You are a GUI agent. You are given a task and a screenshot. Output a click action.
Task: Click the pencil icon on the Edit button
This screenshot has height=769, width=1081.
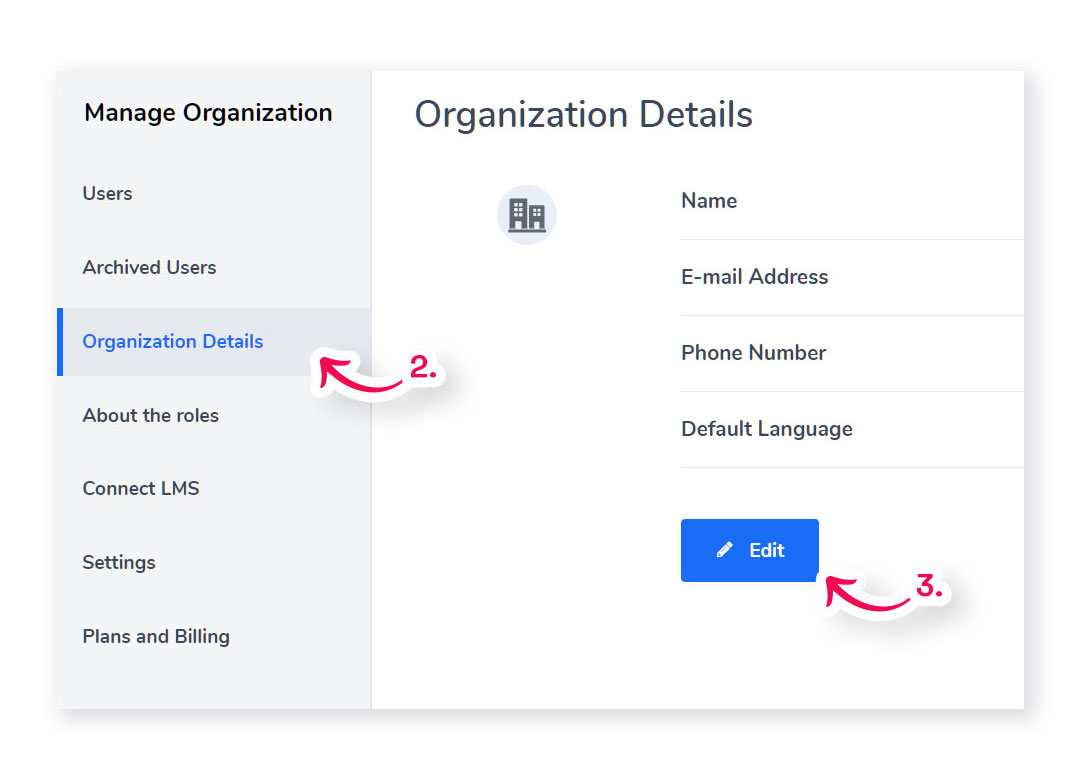pos(725,550)
